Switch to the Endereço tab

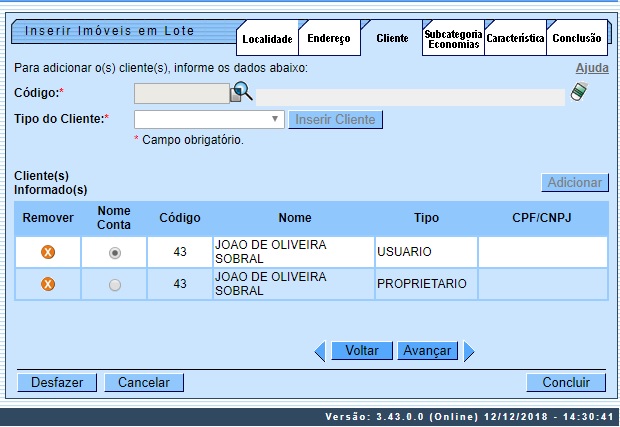click(x=329, y=39)
